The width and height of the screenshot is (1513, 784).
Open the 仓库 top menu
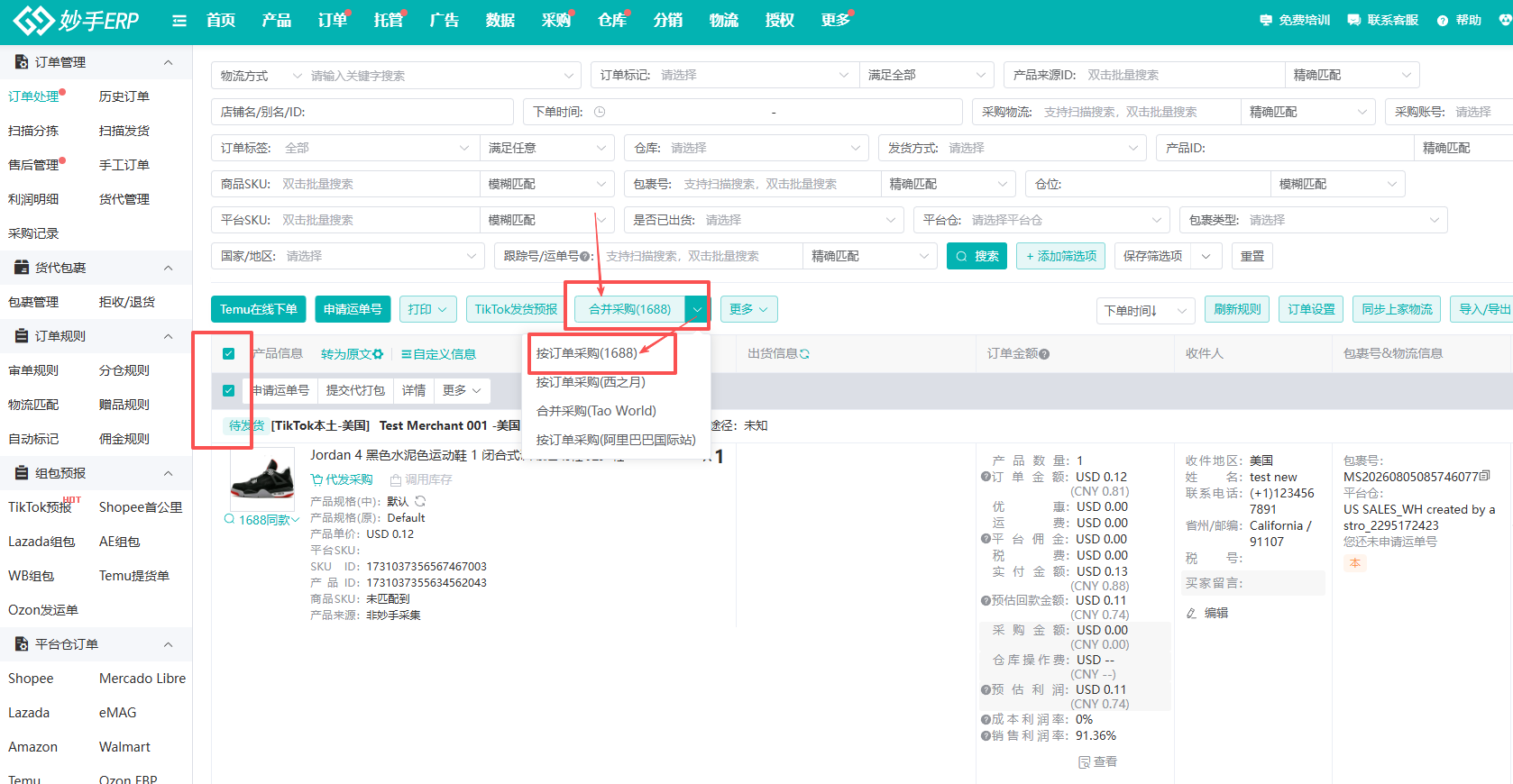pos(612,21)
